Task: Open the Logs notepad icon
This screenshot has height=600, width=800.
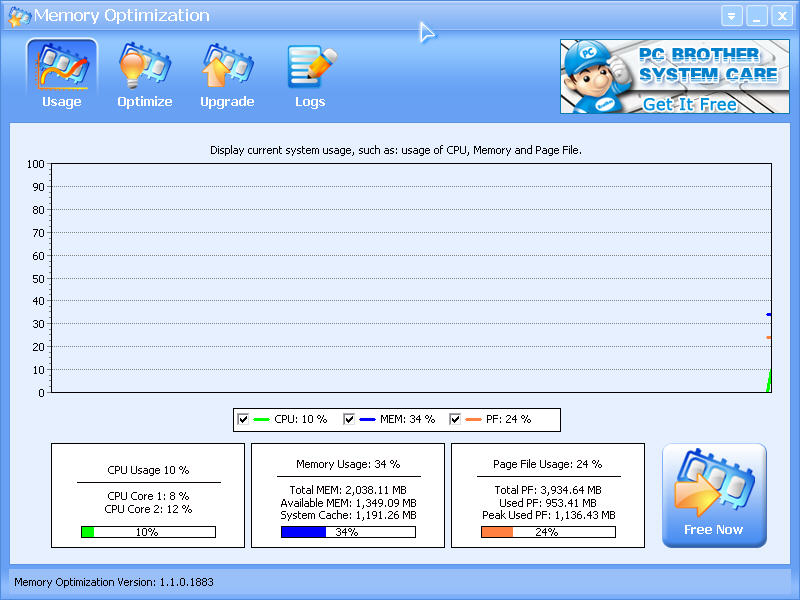Action: pyautogui.click(x=310, y=67)
